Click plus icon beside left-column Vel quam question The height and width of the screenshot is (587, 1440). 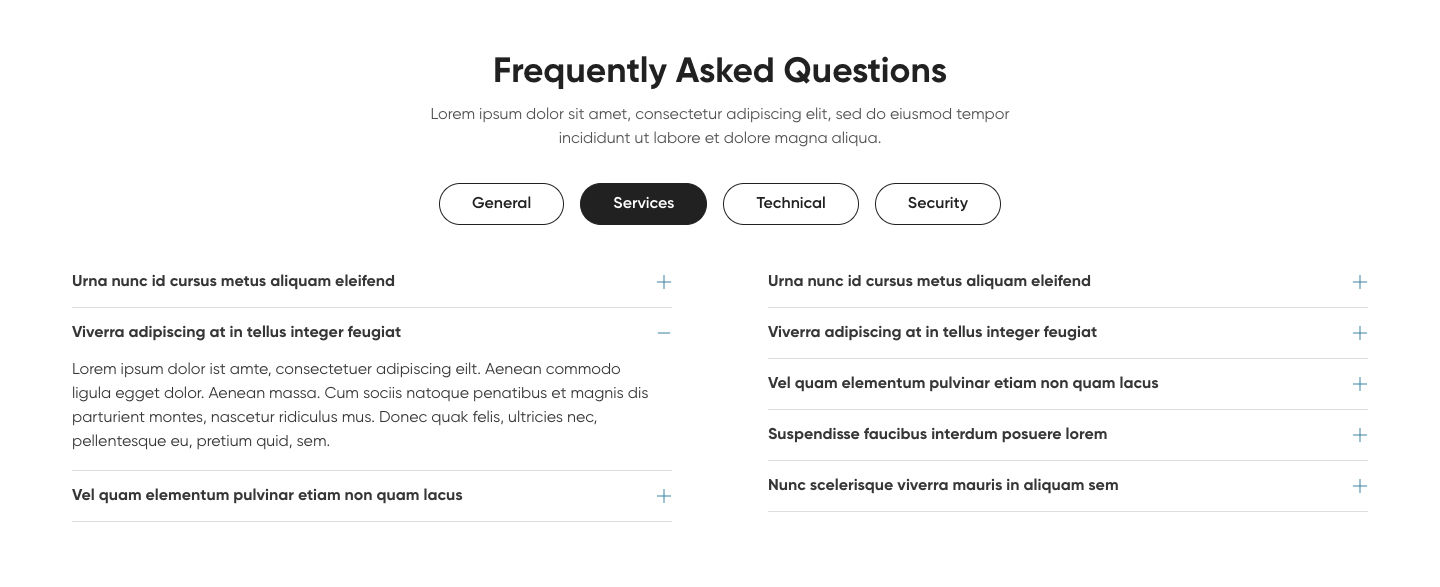click(663, 496)
